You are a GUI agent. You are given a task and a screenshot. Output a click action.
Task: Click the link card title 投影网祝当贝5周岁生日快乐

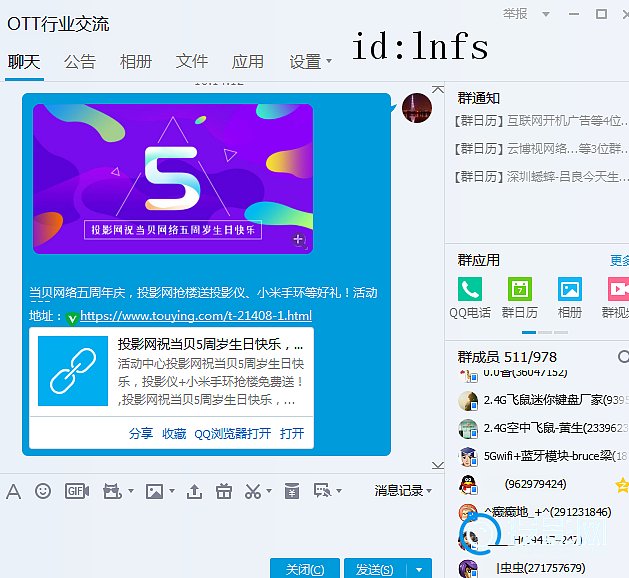tap(210, 344)
